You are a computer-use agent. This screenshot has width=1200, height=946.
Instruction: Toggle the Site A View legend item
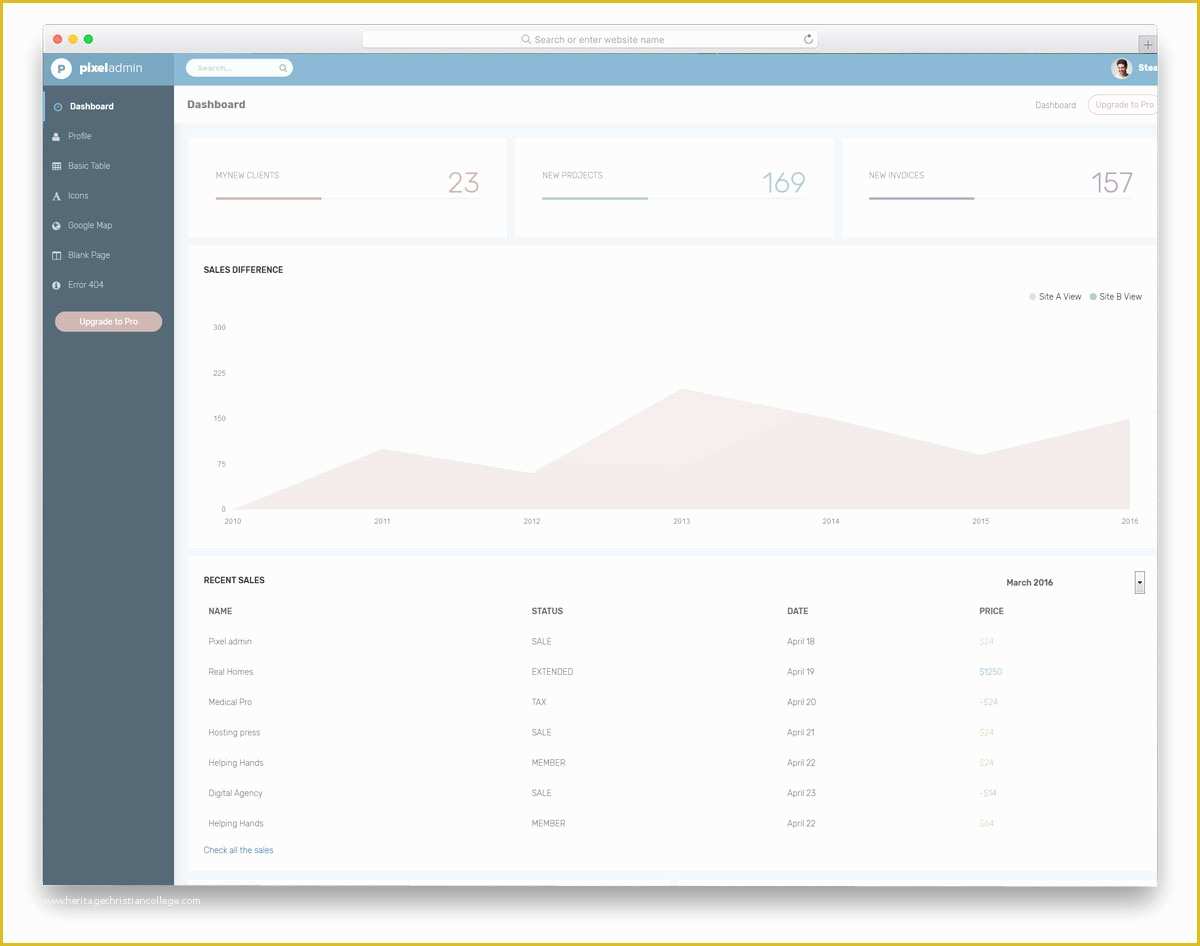point(1055,297)
